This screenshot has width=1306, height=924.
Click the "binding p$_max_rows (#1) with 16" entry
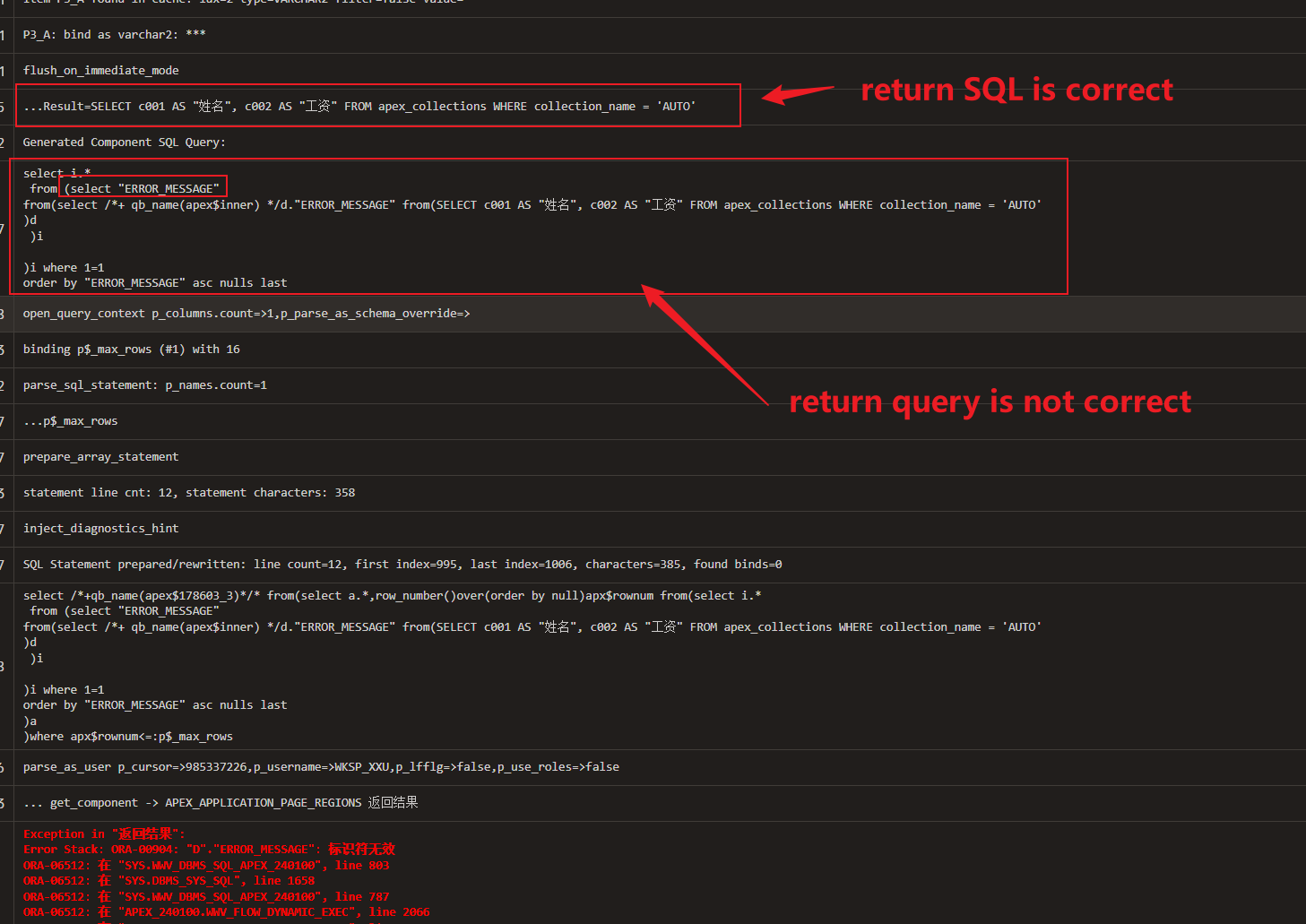pos(131,350)
